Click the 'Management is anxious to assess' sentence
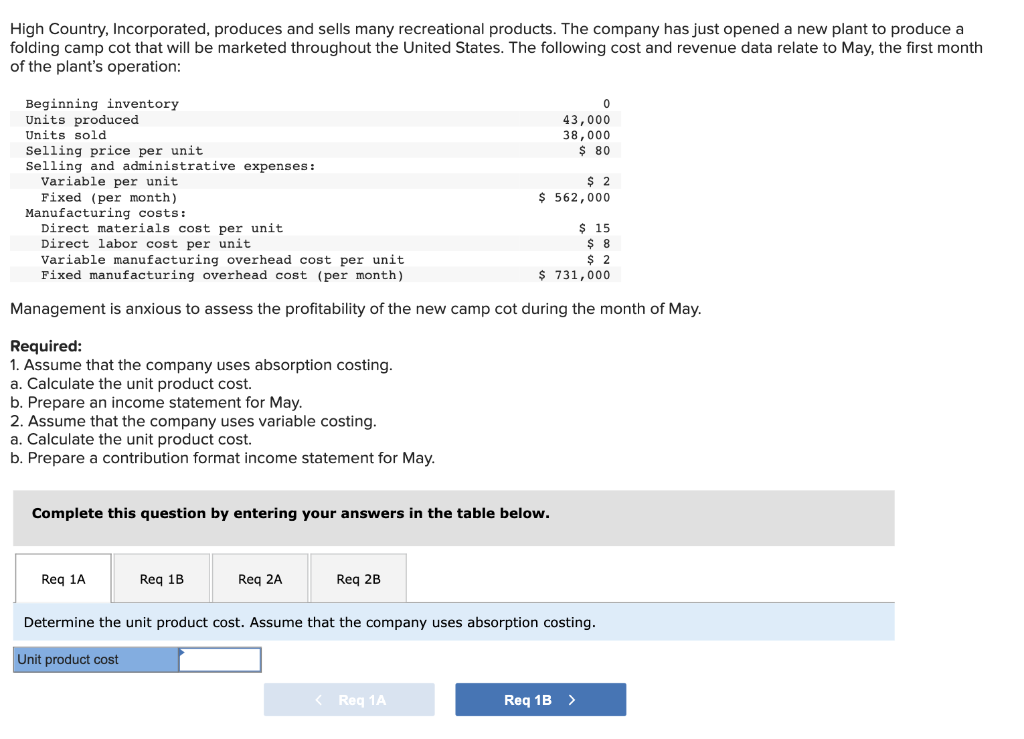 (x=356, y=309)
